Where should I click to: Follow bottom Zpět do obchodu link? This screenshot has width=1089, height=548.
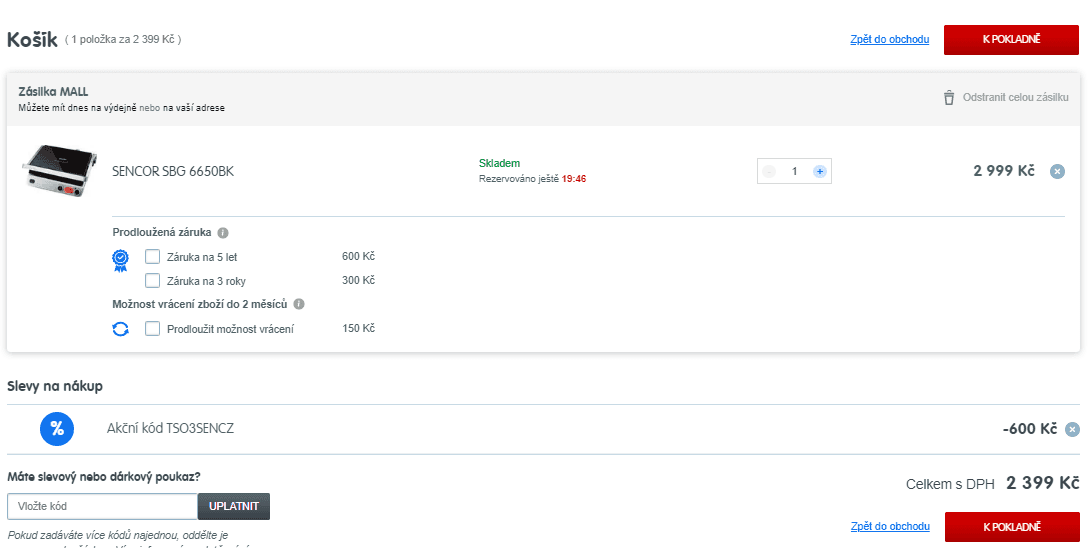tap(890, 526)
